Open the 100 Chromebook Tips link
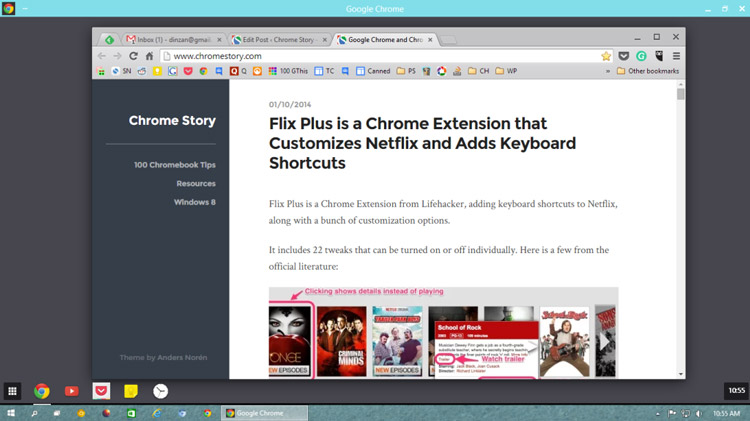This screenshot has height=421, width=750. (x=175, y=165)
